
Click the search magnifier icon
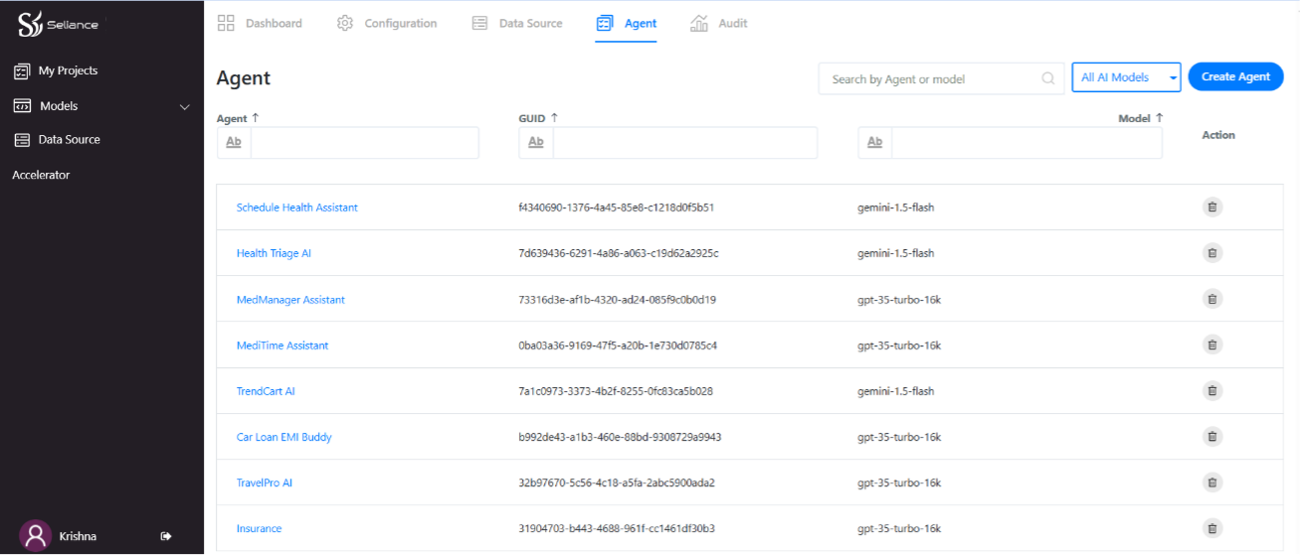coord(1048,78)
